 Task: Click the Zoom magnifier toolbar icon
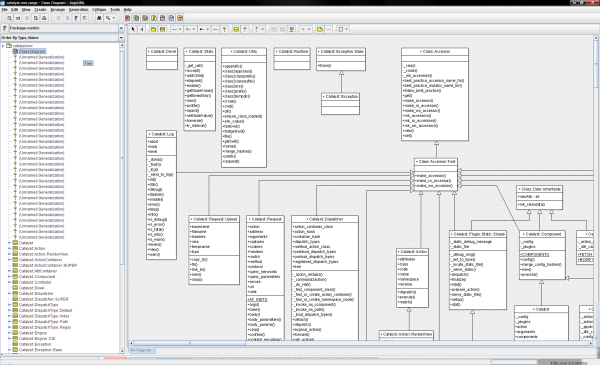pos(108,18)
